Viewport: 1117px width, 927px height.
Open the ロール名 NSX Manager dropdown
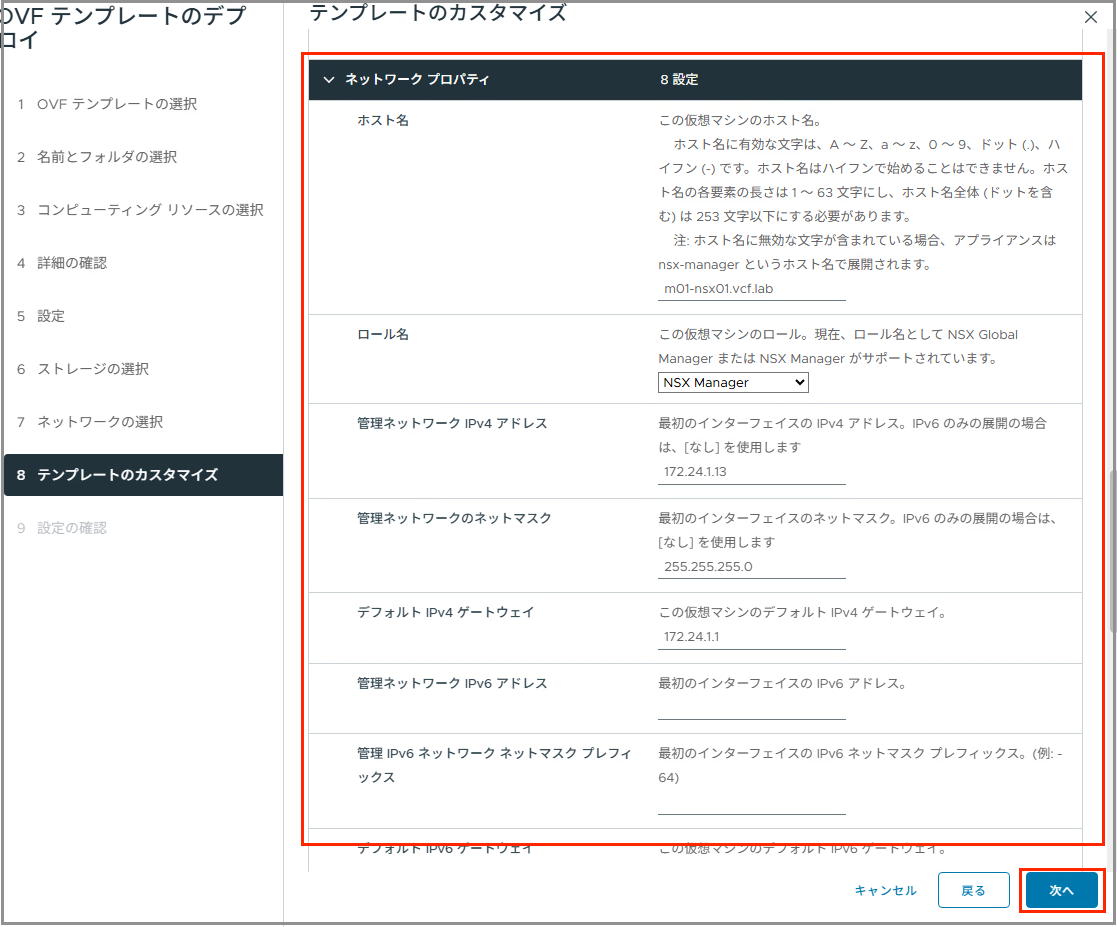733,383
